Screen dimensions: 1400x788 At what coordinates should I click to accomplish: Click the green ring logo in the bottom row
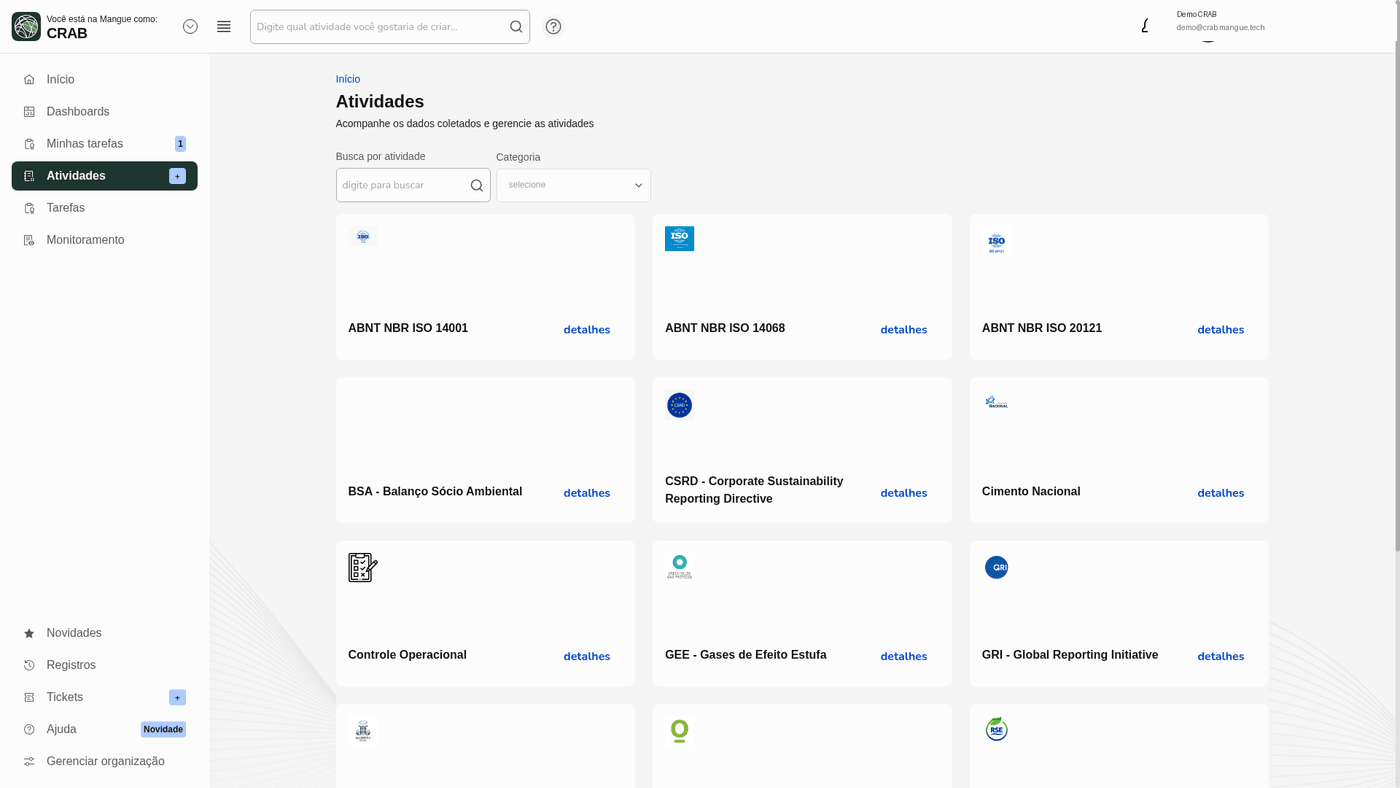(680, 731)
